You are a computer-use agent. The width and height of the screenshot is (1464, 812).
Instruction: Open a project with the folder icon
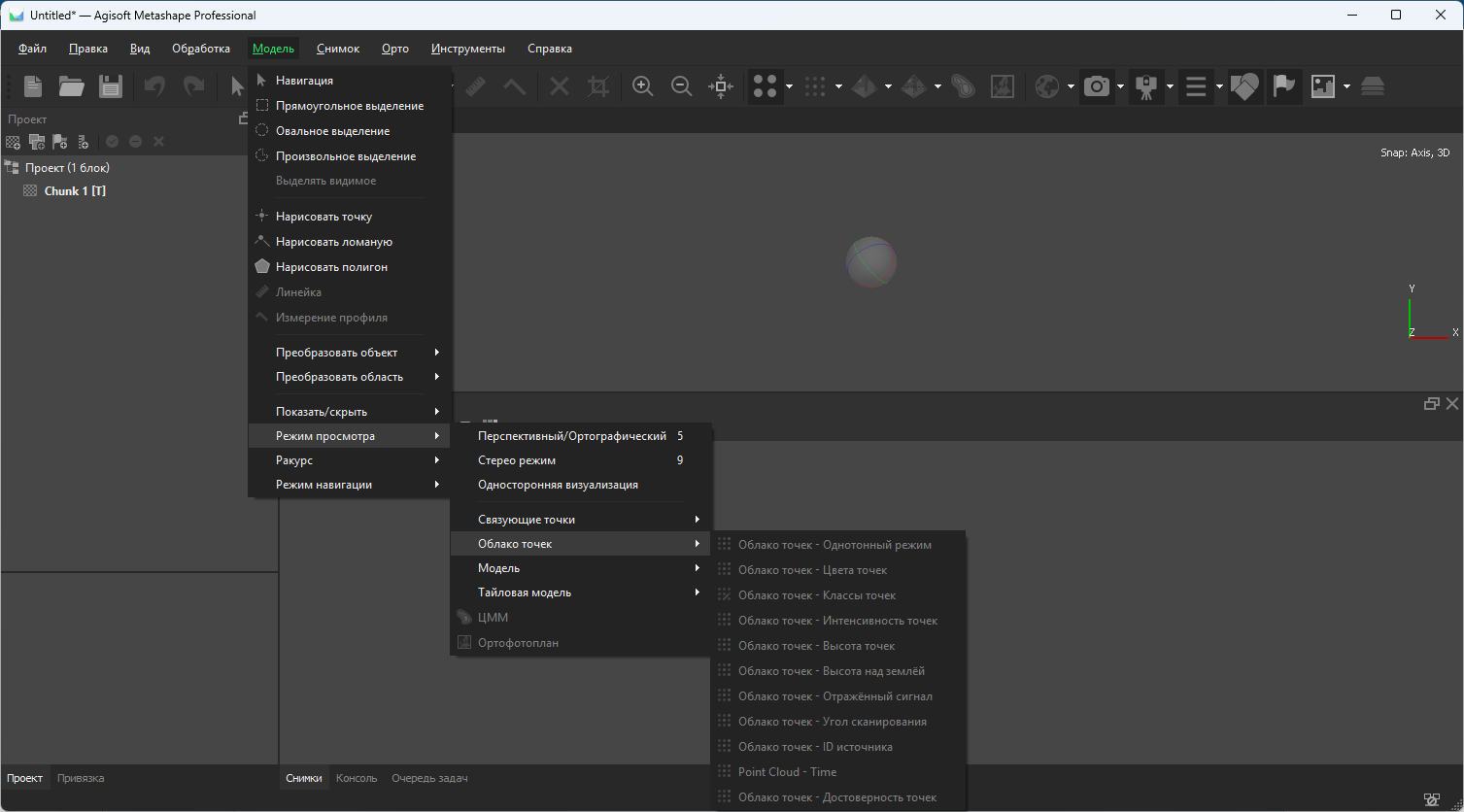coord(71,86)
